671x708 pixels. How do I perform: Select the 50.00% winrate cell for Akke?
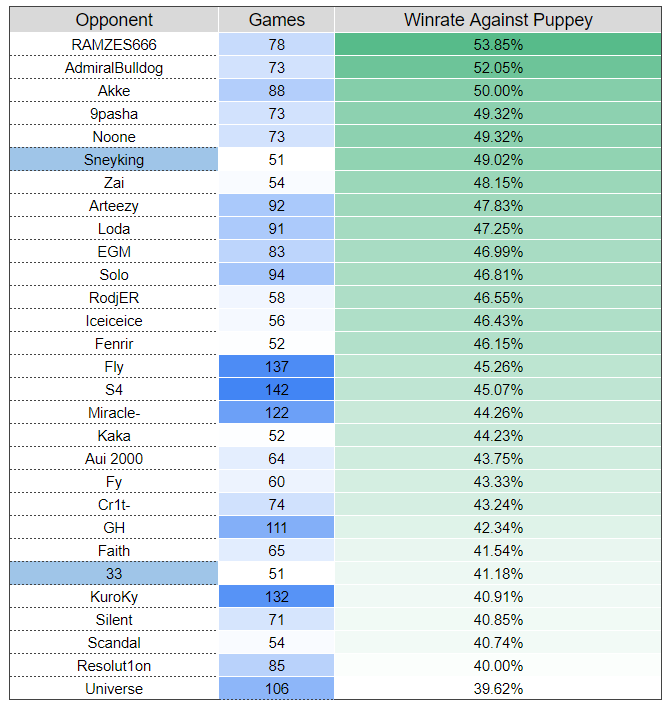(x=498, y=91)
